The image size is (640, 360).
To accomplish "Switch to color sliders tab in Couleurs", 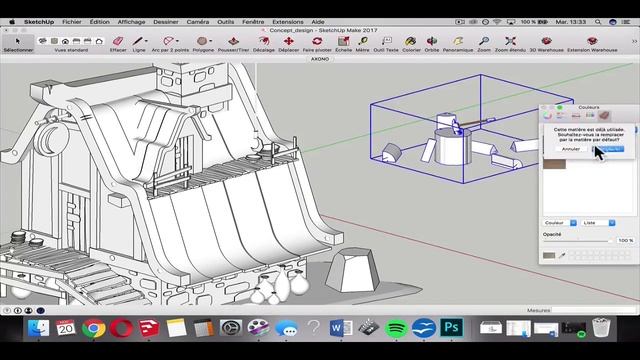I will (x=561, y=116).
